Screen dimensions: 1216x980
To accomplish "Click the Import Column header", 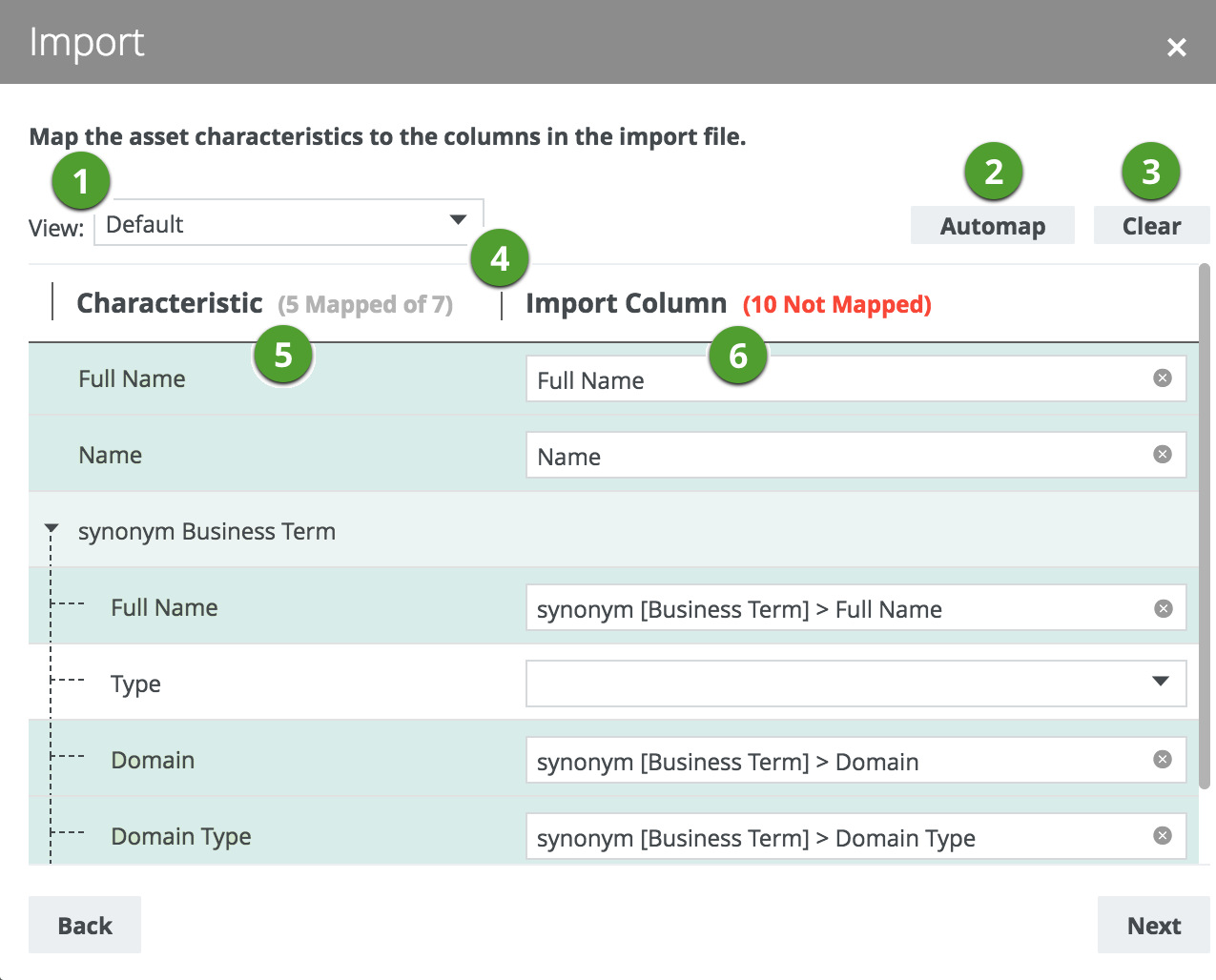I will (626, 303).
